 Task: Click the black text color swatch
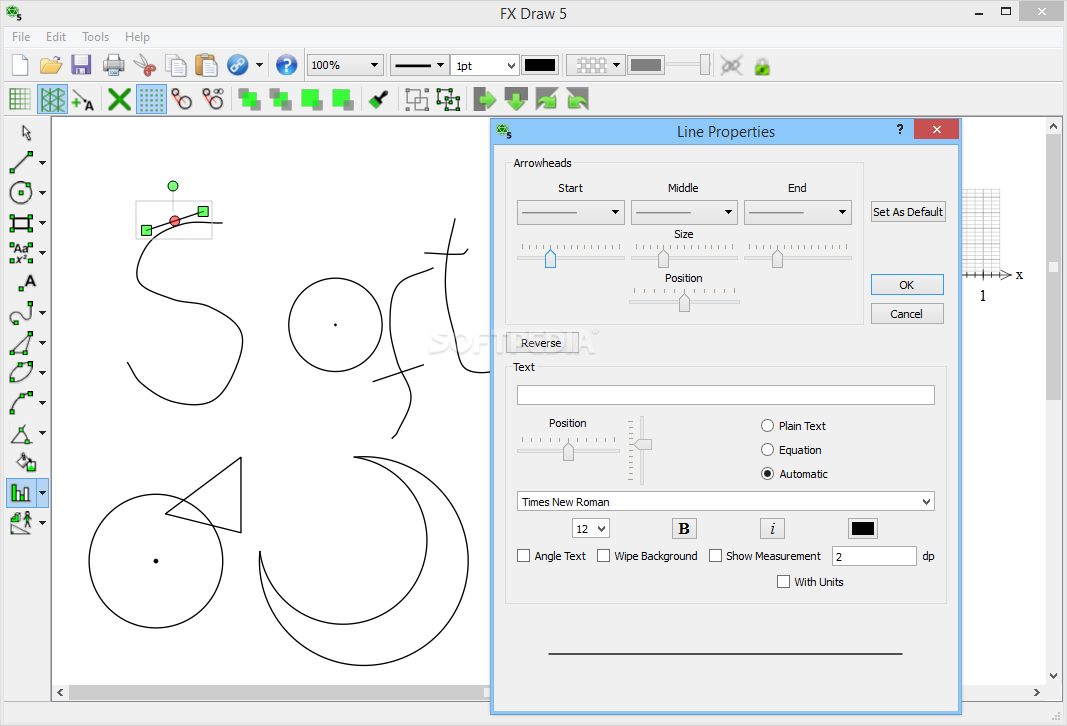coord(863,529)
